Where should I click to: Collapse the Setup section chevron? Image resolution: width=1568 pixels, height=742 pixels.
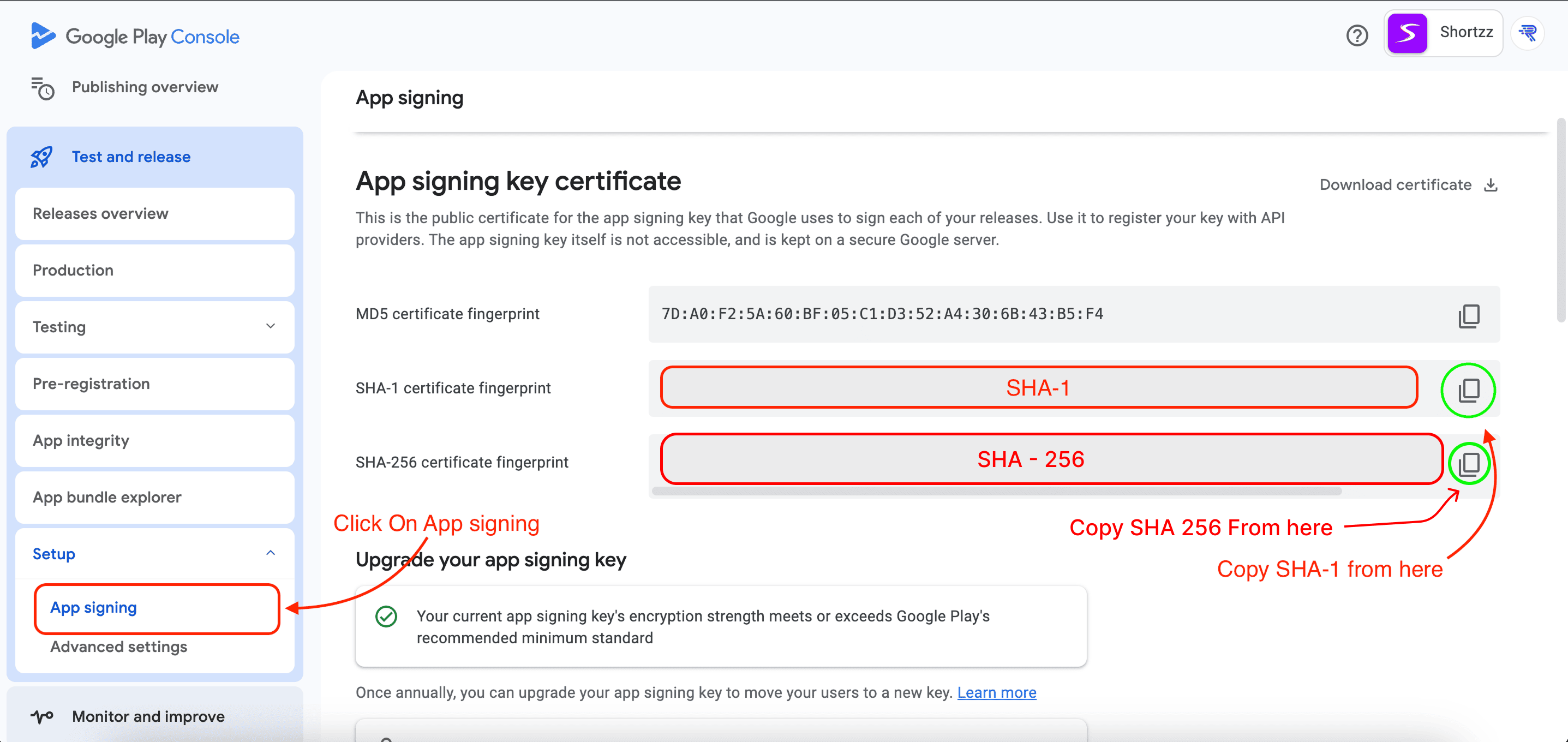click(x=271, y=553)
